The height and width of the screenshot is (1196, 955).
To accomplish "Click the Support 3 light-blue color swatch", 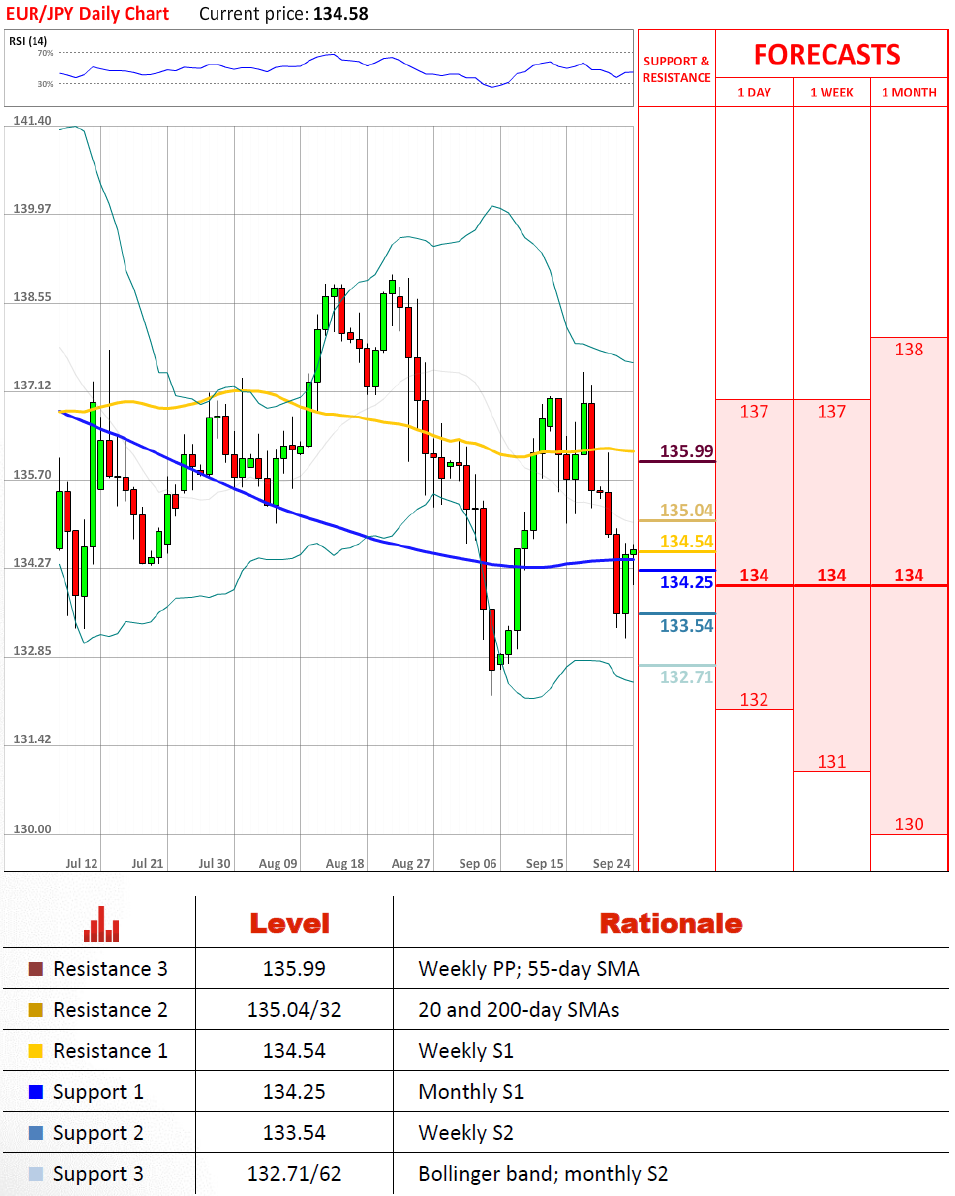I will [x=36, y=1174].
